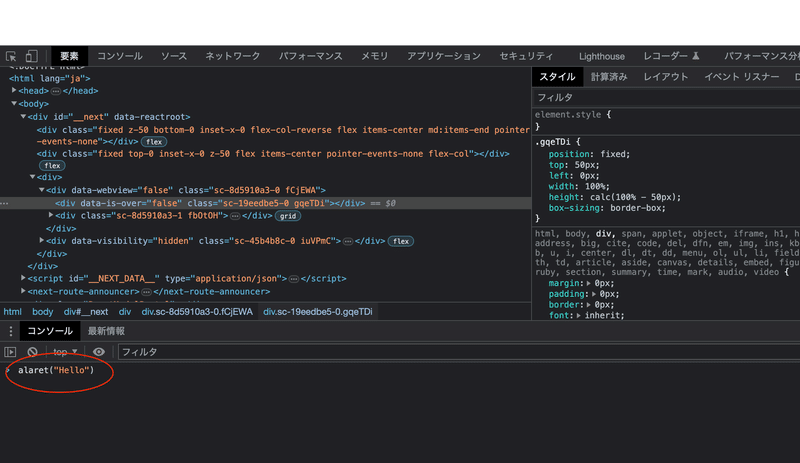Focus the console フィルタ input
This screenshot has width=800, height=463.
pos(459,352)
